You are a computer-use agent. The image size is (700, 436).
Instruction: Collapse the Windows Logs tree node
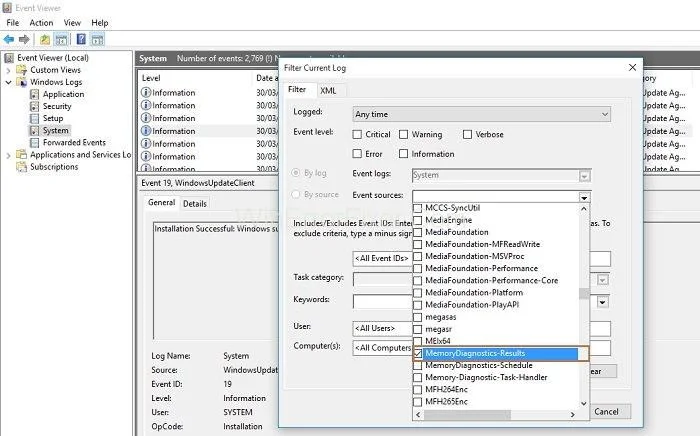(8, 82)
